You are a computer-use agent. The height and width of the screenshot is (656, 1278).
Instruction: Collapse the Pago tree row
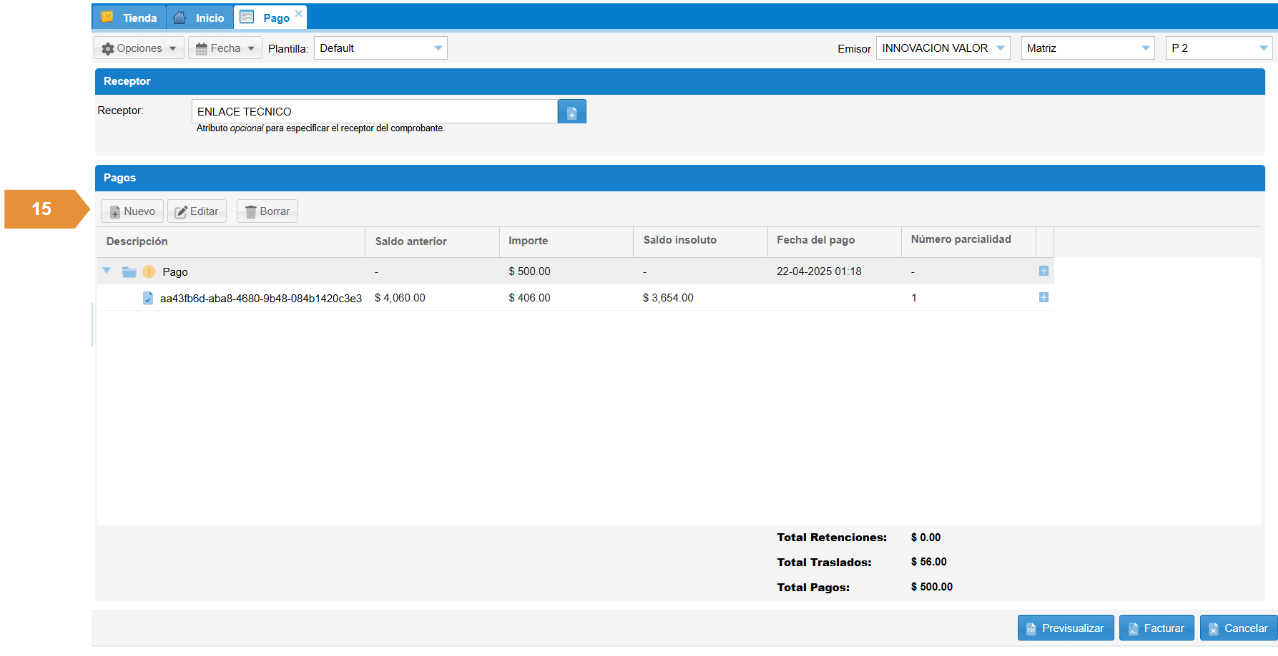(107, 271)
